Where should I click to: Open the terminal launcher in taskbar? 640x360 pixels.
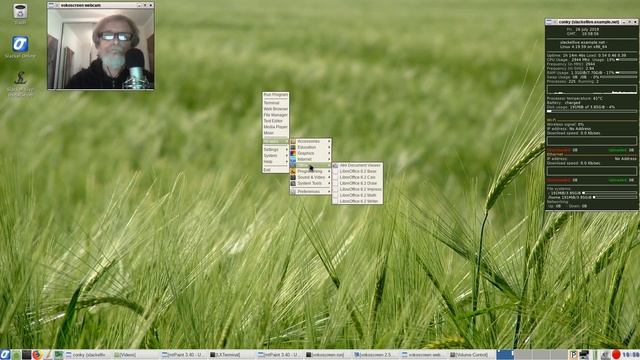click(x=27, y=355)
